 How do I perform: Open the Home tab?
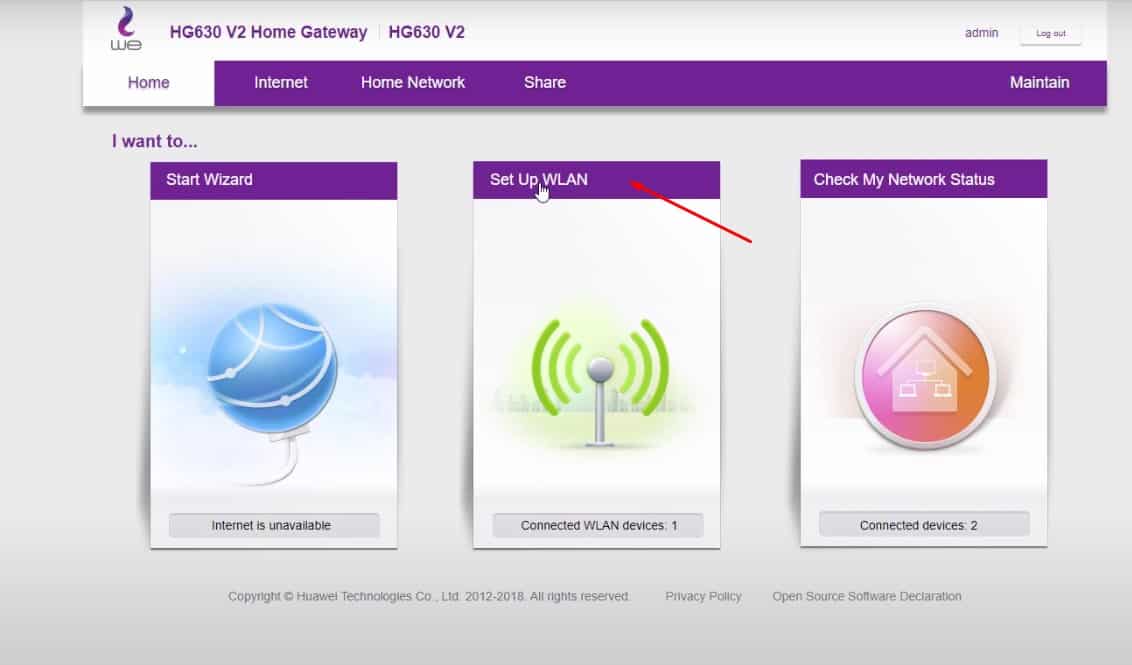pyautogui.click(x=149, y=82)
